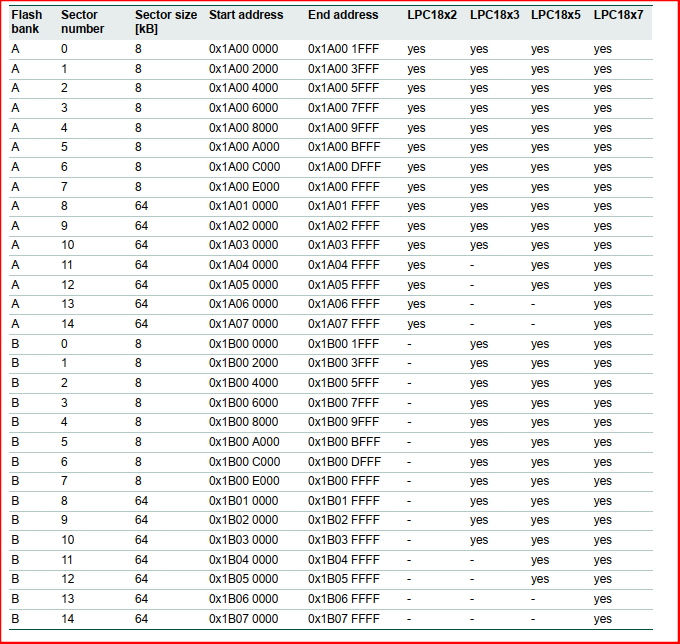Select end address 0x1A03 FFFF

(x=344, y=245)
